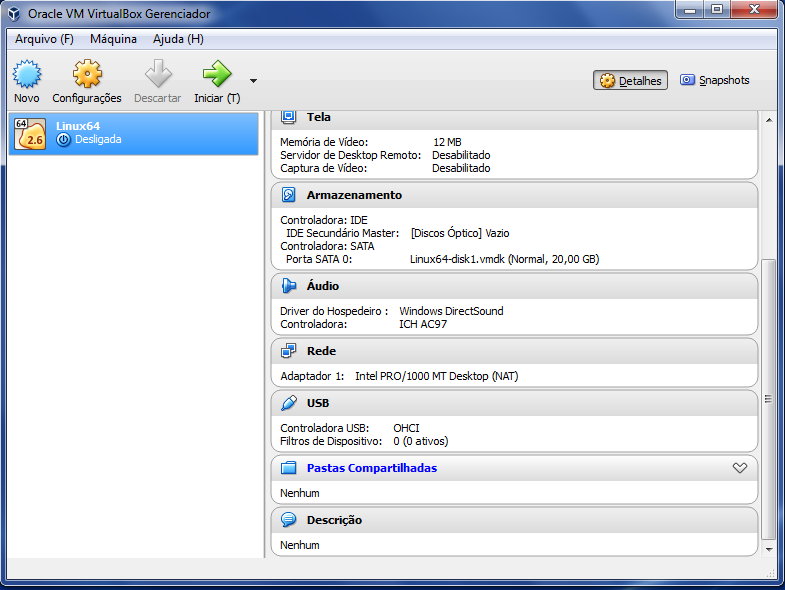785x590 pixels.
Task: Switch to Snapshots view button
Action: [714, 80]
